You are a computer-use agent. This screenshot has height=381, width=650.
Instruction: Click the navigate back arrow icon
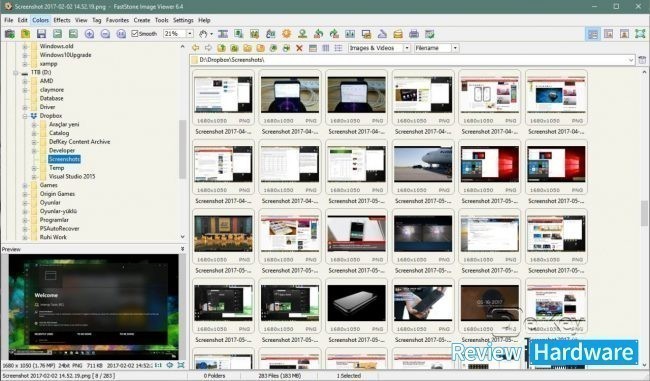click(x=196, y=48)
